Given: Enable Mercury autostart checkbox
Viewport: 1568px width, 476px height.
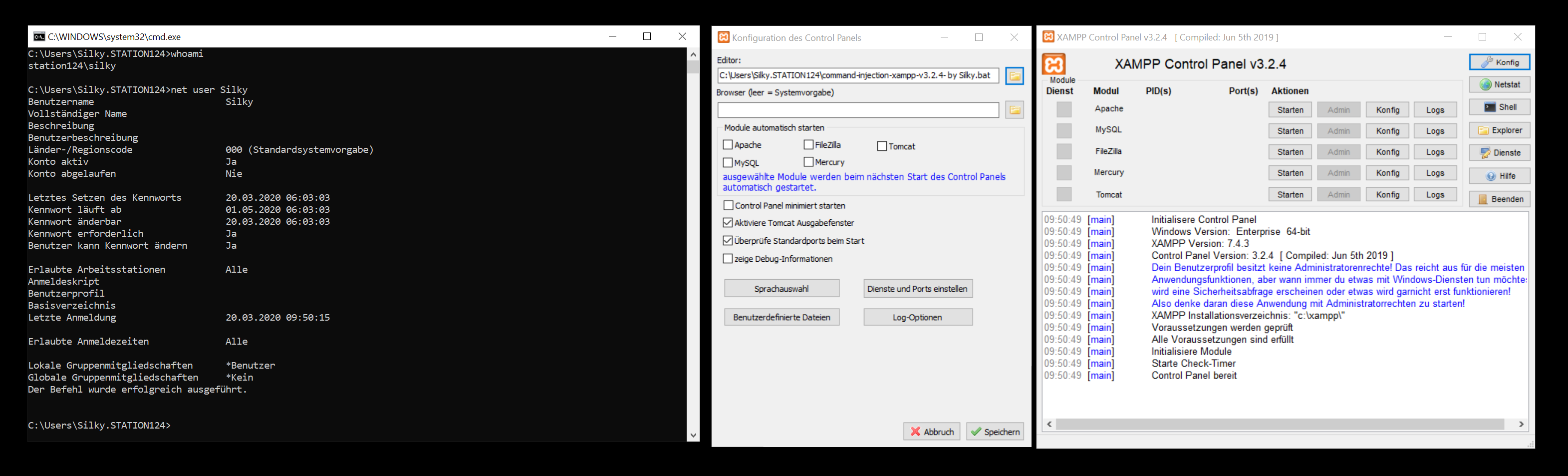Looking at the screenshot, I should tap(808, 162).
